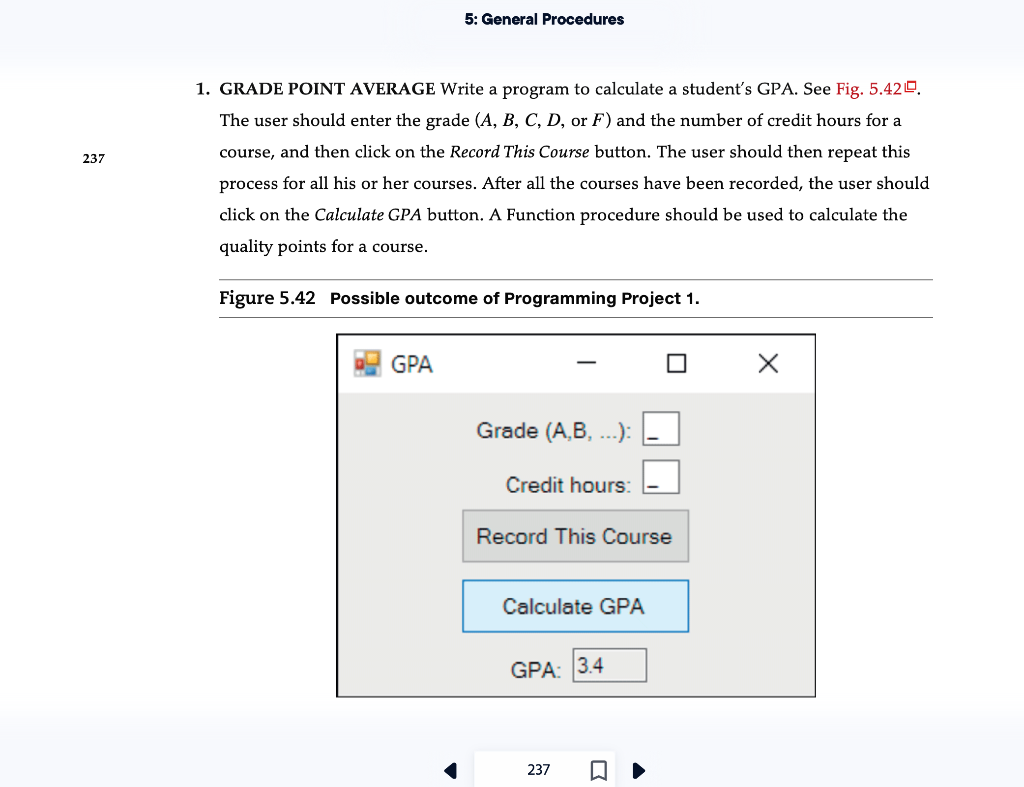Select the Credit hours entry box

tap(662, 477)
